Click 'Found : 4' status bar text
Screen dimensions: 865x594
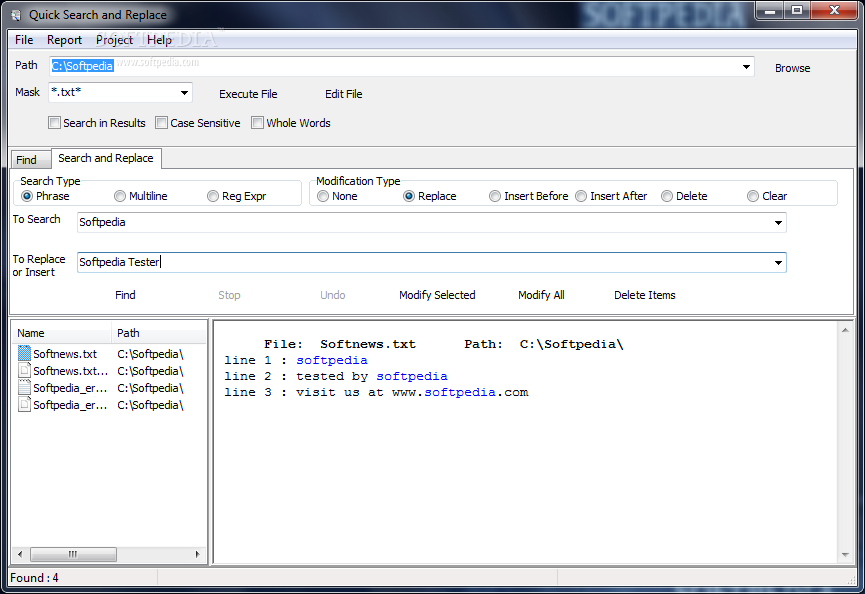34,578
